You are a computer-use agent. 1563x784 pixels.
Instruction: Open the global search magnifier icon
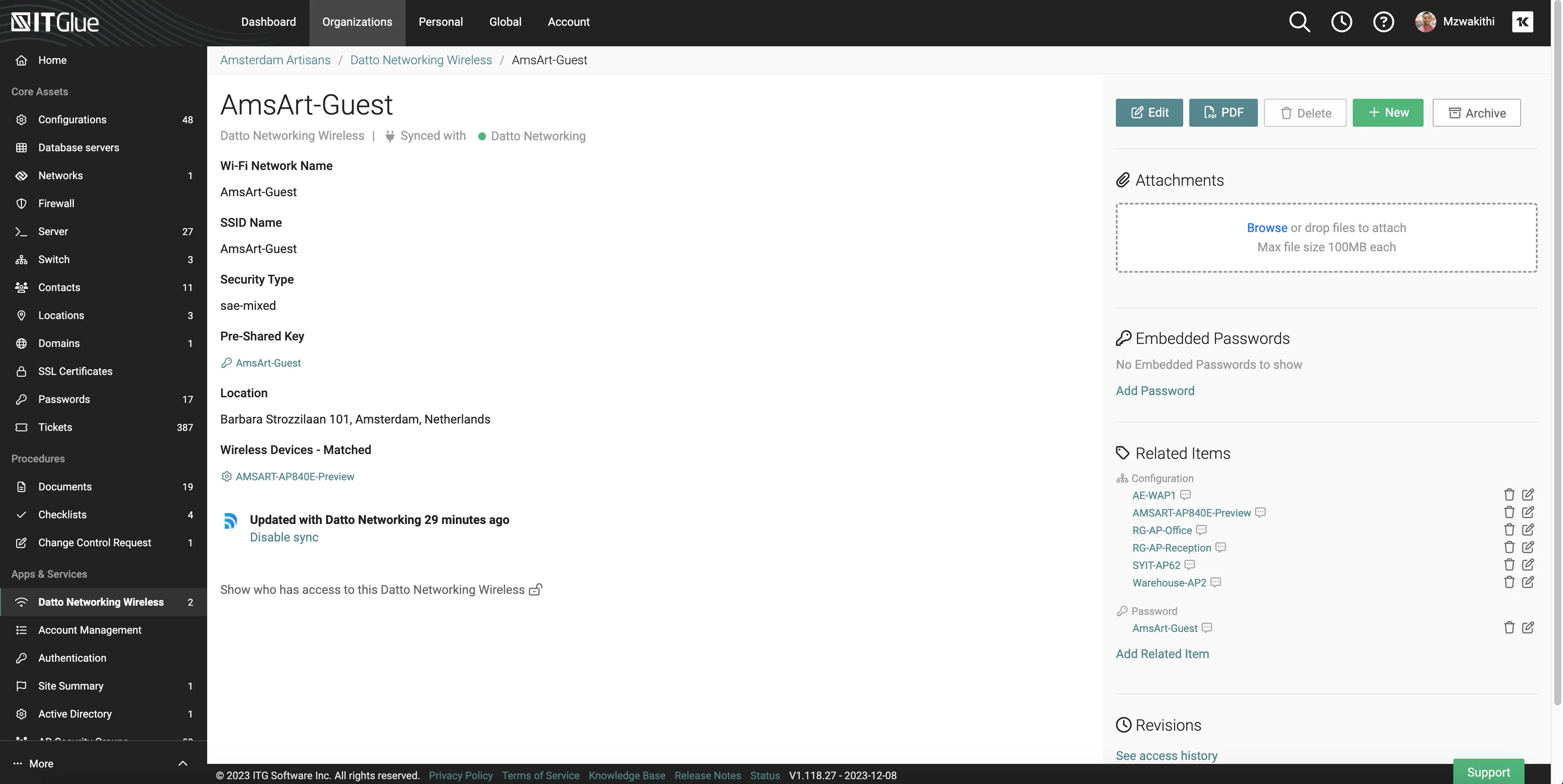(1299, 22)
